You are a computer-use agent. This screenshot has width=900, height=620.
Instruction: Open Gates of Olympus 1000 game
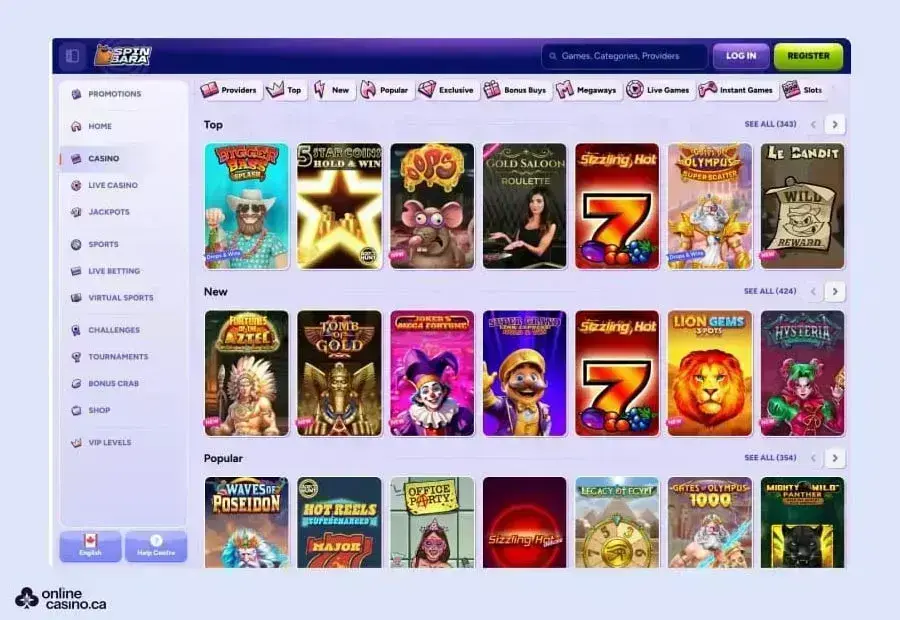pyautogui.click(x=710, y=522)
